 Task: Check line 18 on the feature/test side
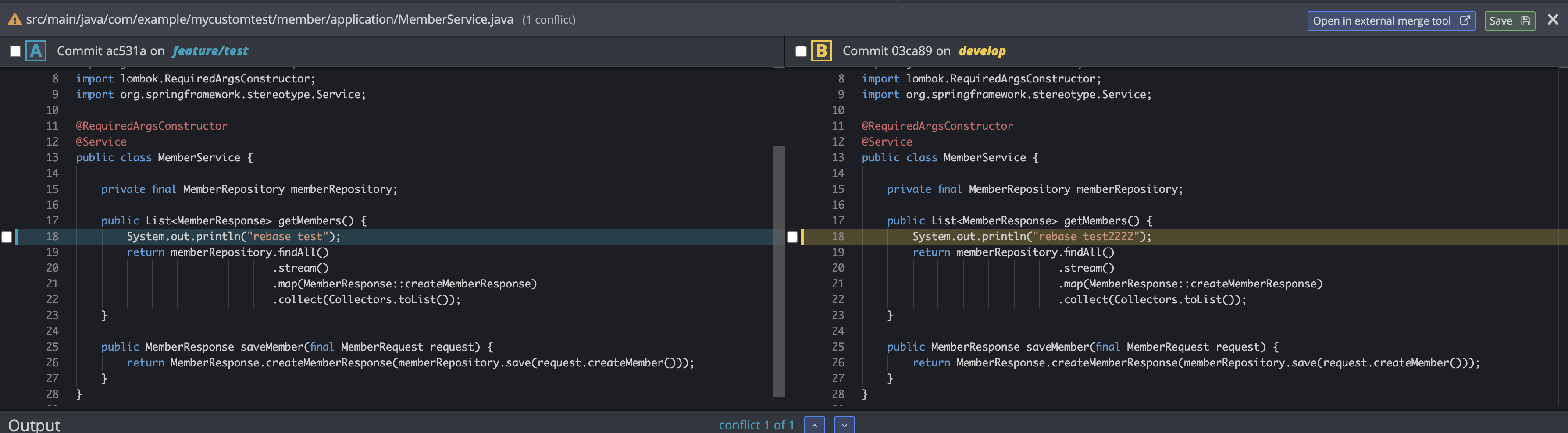6,237
